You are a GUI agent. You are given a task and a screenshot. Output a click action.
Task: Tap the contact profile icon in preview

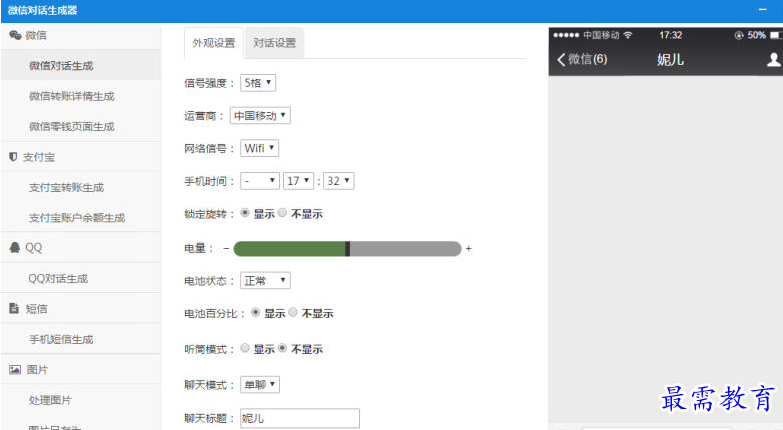click(x=774, y=59)
